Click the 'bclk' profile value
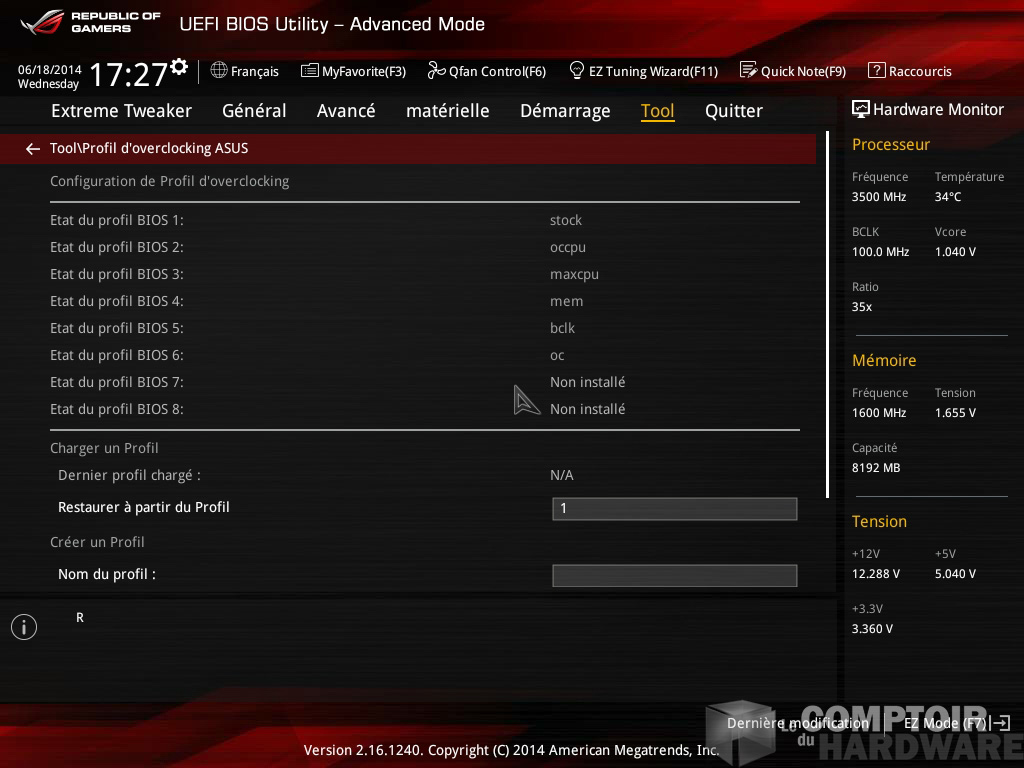 (x=562, y=328)
